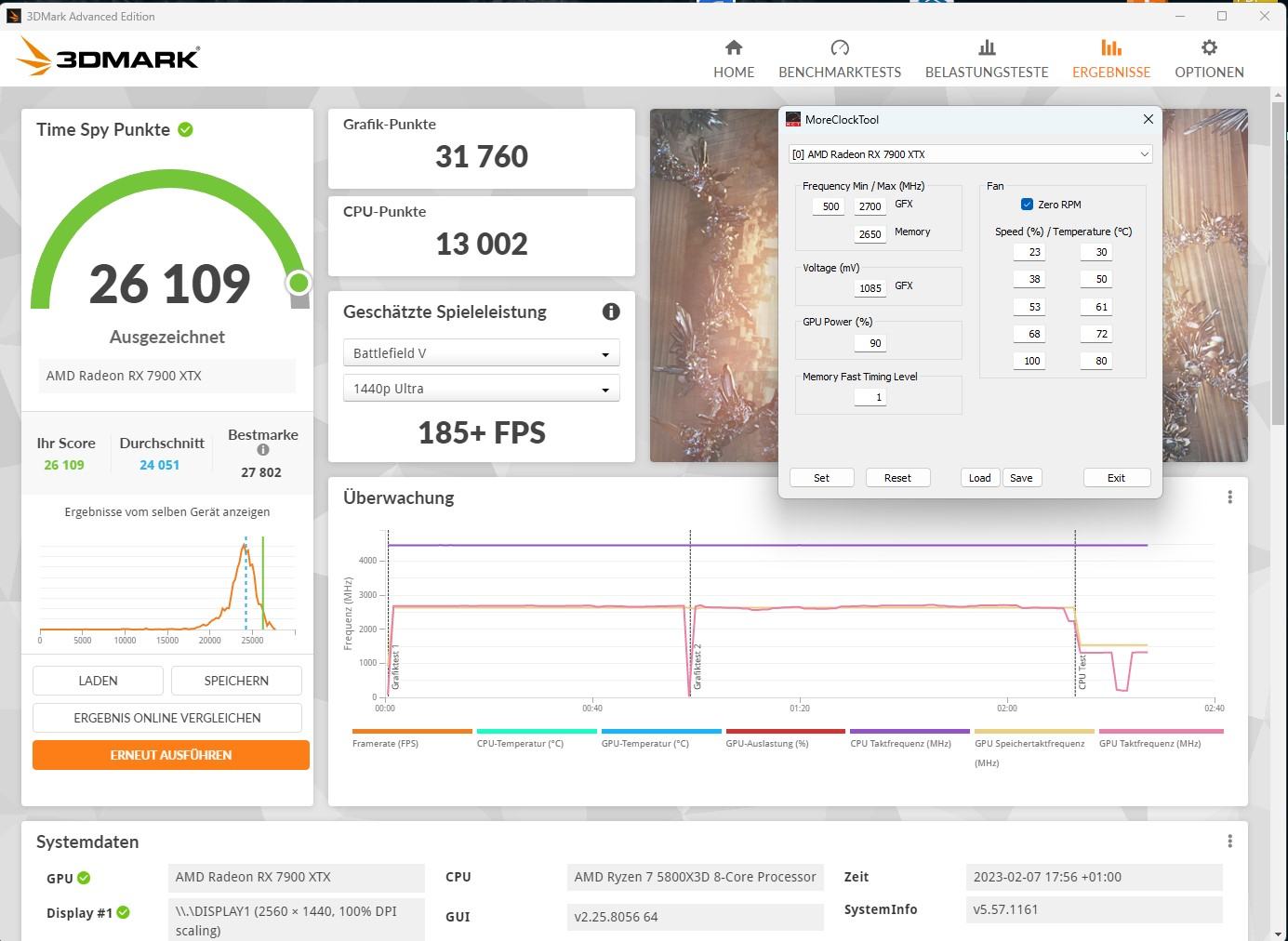
Task: Click the Set button in MoreClockTool
Action: pyautogui.click(x=822, y=478)
